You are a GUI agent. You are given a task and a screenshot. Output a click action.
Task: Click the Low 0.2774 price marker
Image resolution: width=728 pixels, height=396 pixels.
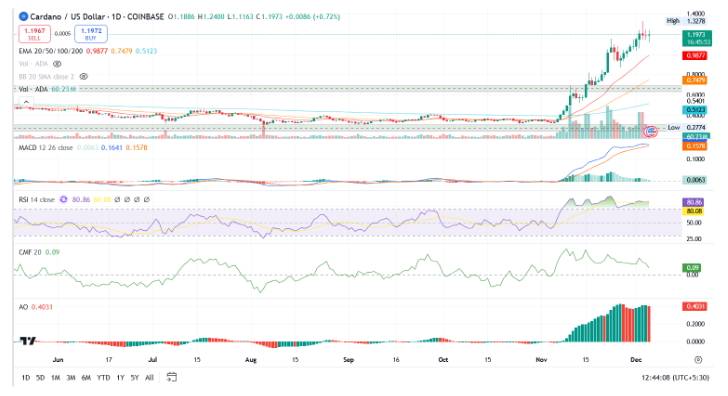click(x=686, y=127)
